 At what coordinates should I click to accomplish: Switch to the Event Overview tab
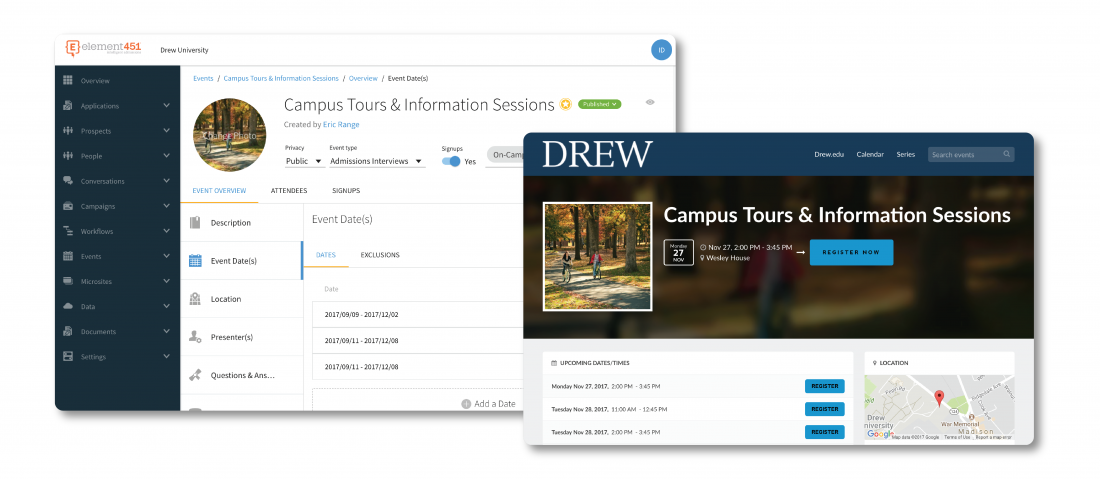(219, 191)
